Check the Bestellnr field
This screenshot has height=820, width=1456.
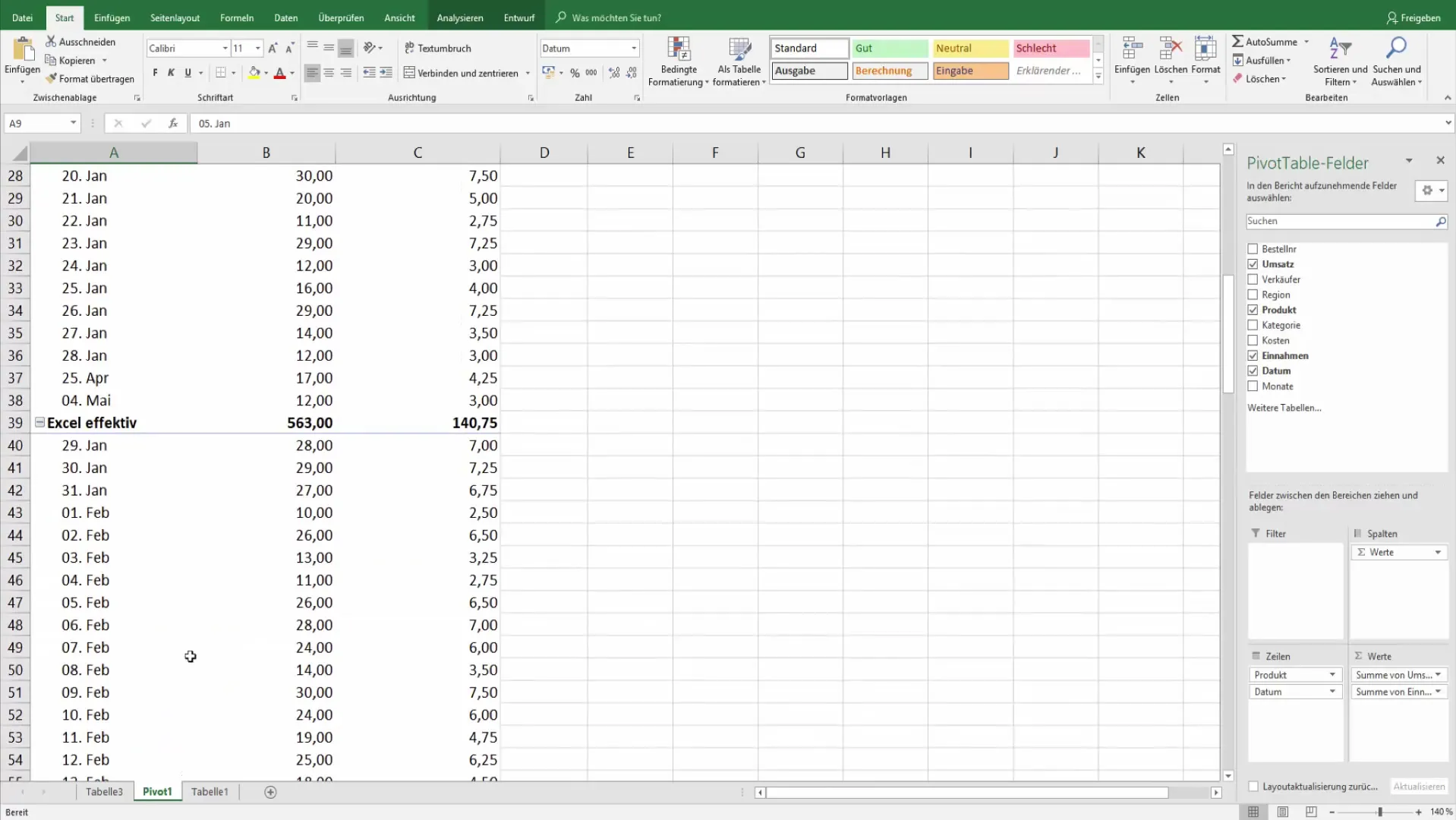[x=1253, y=249]
